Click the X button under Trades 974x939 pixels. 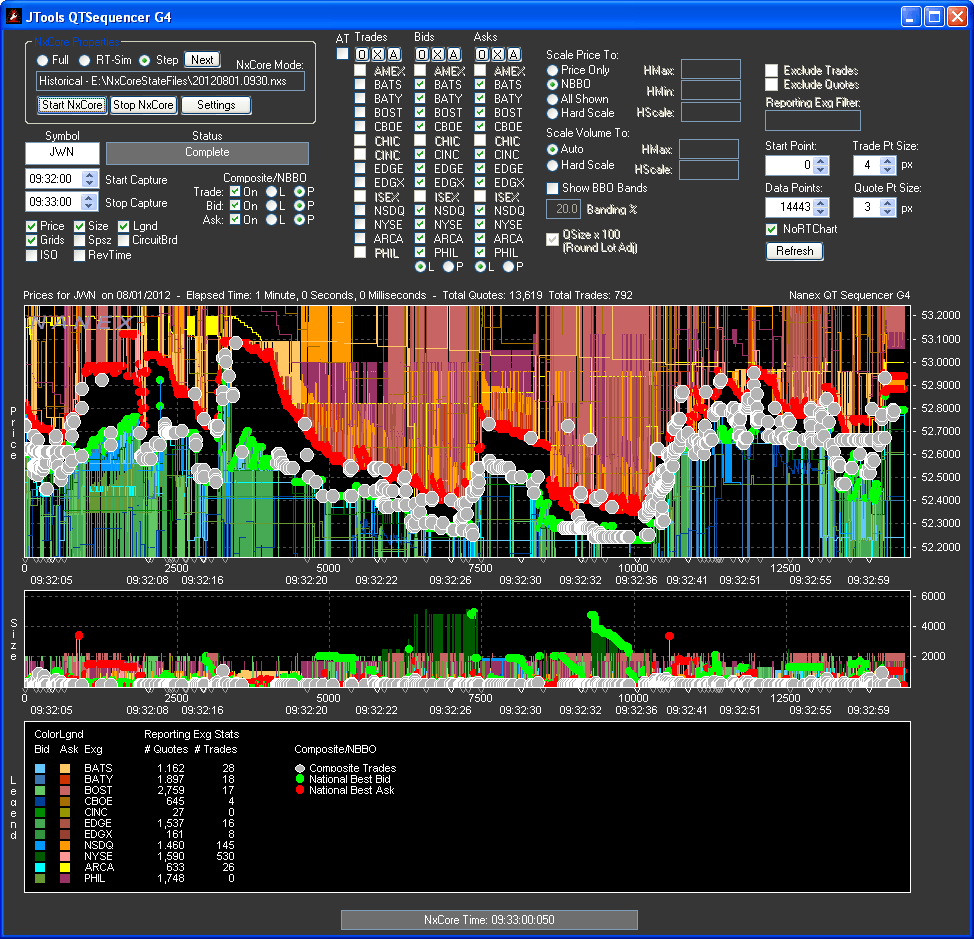pyautogui.click(x=378, y=55)
